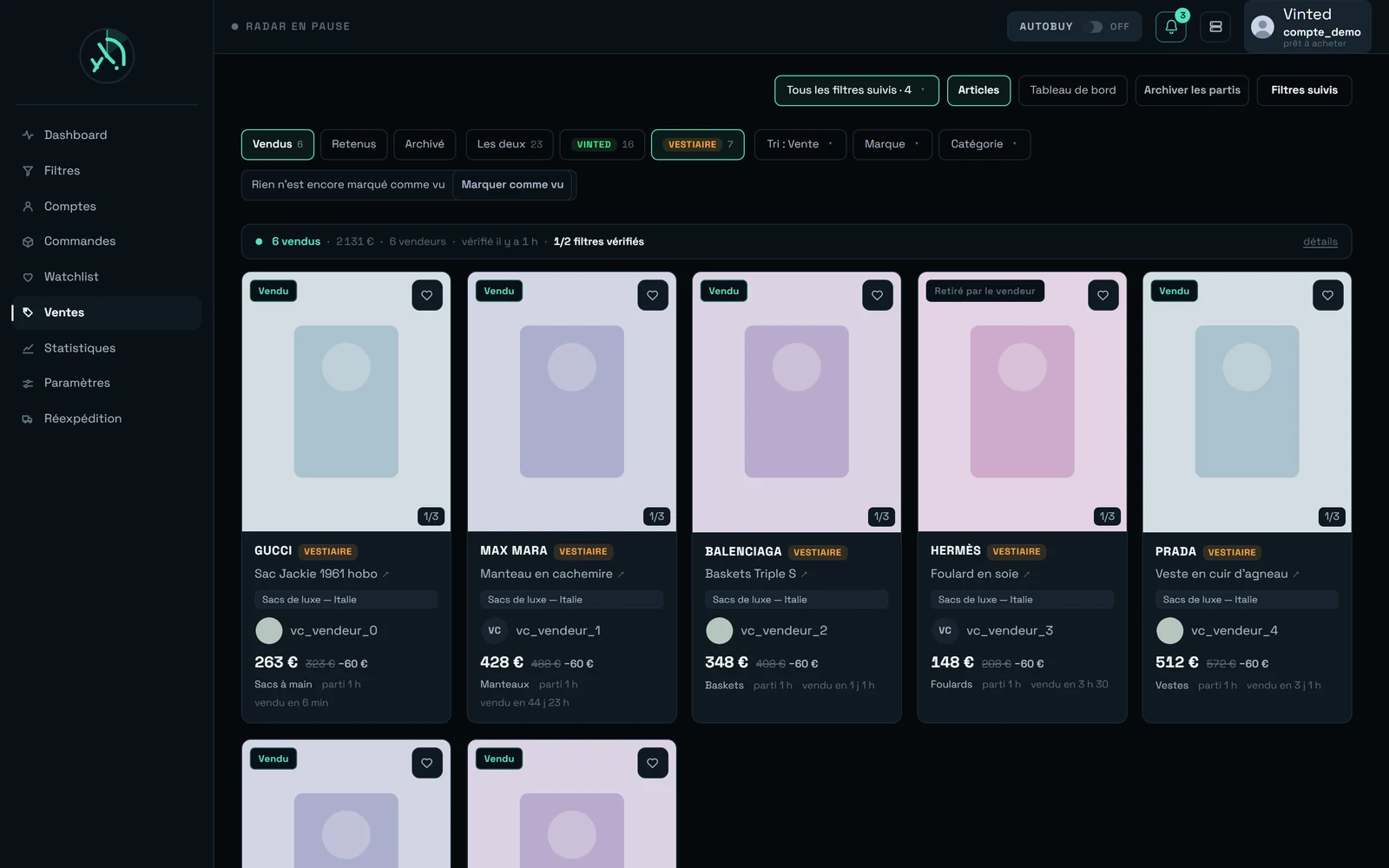1389x868 pixels.
Task: Open Watchlist in the sidebar
Action: tap(107, 277)
